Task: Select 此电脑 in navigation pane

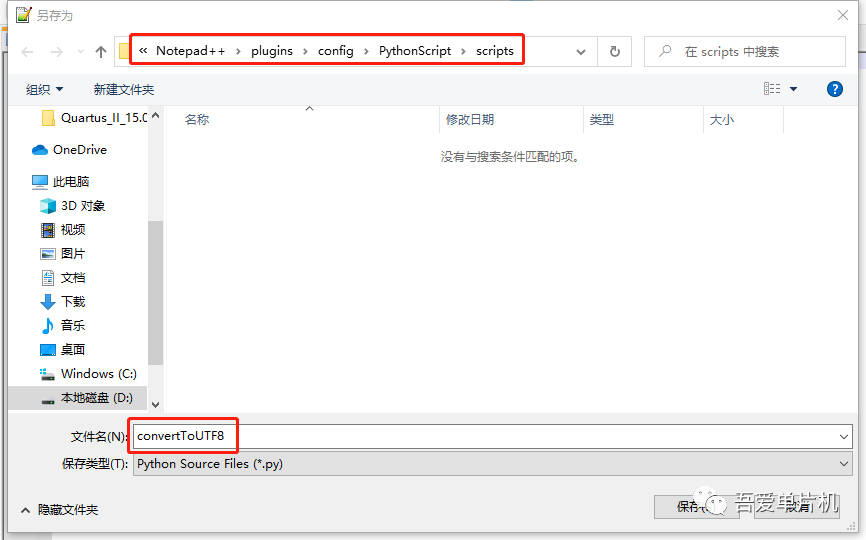Action: tap(61, 181)
